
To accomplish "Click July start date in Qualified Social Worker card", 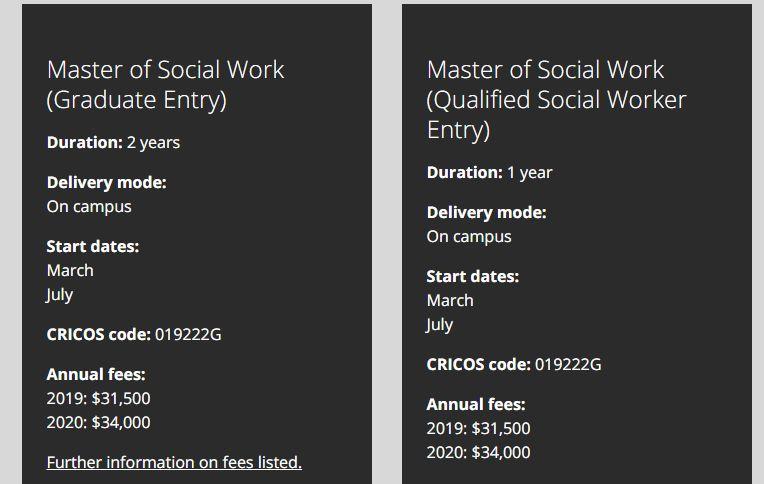I will coord(439,325).
